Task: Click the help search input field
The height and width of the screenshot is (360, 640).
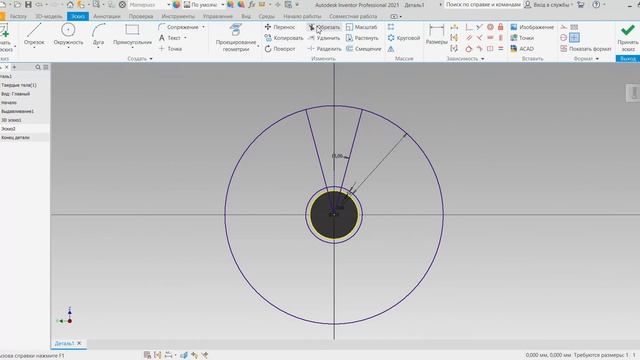Action: point(482,5)
